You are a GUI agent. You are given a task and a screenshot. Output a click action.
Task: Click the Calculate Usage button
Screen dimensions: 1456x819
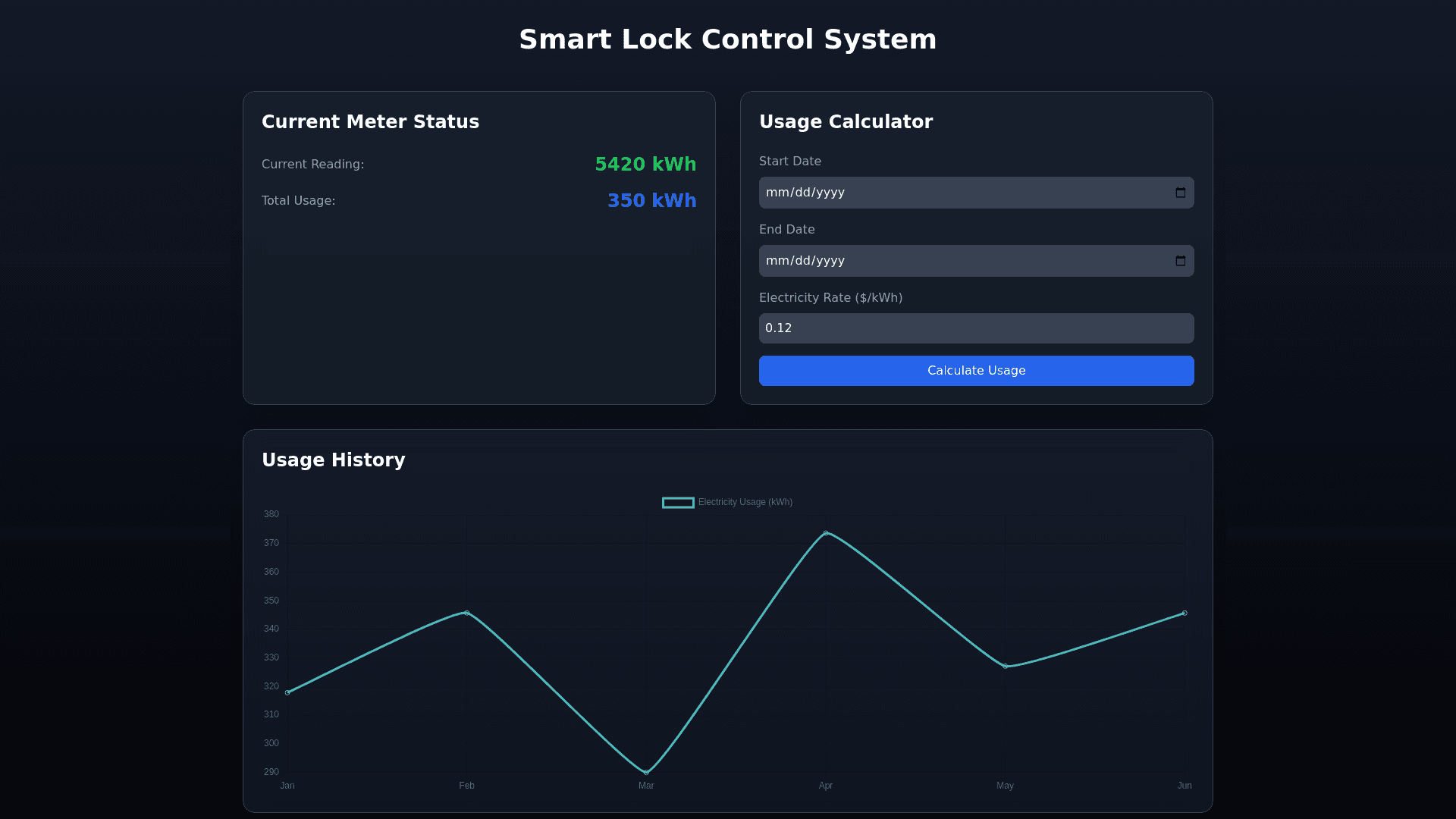click(x=976, y=371)
